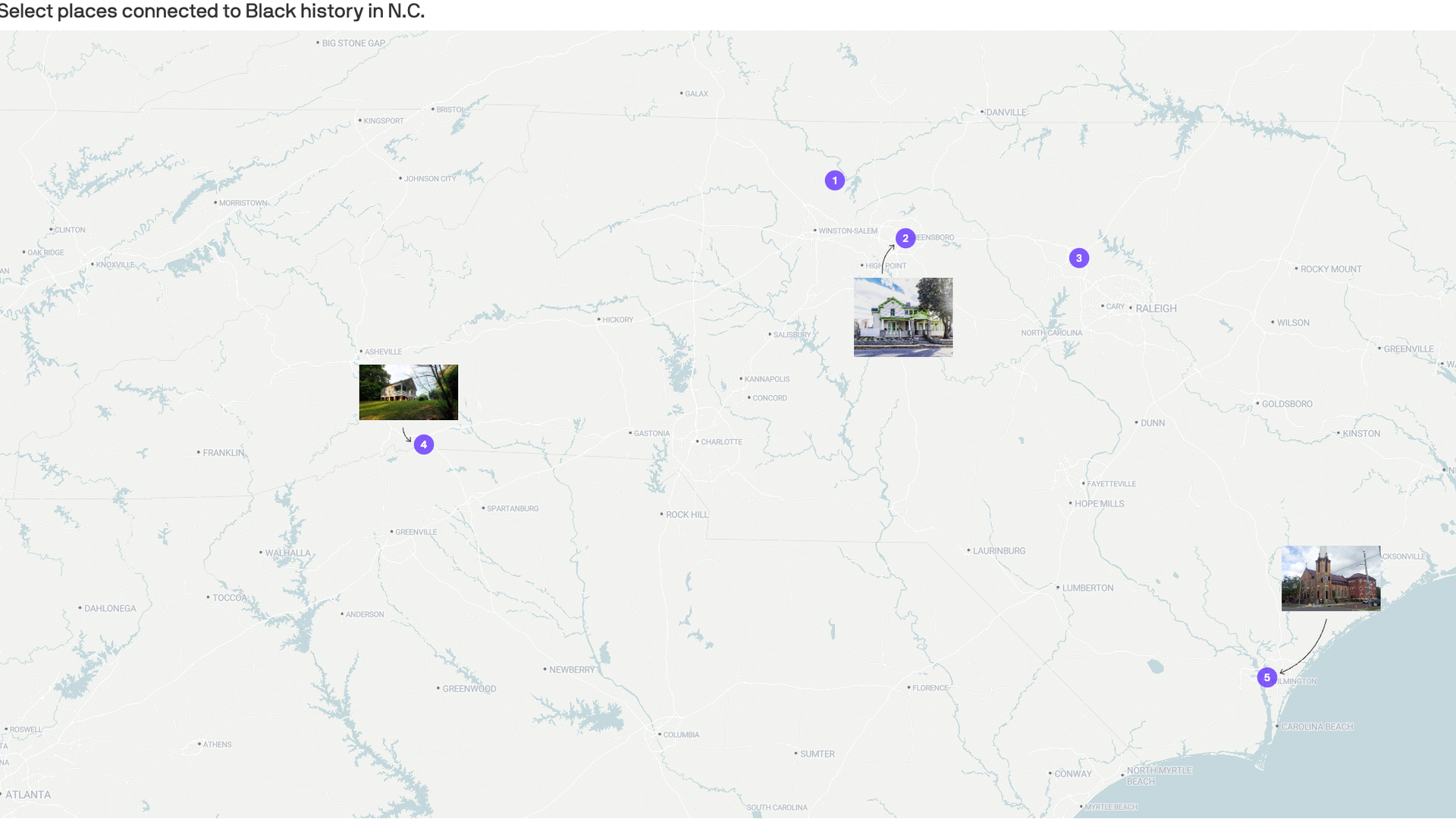Open the green-trimmed house photo thumbnail

pyautogui.click(x=903, y=317)
